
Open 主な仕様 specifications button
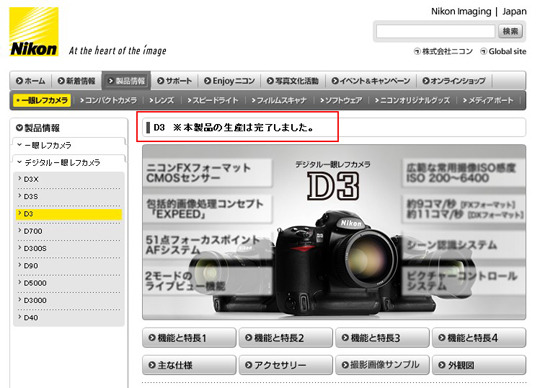click(189, 365)
